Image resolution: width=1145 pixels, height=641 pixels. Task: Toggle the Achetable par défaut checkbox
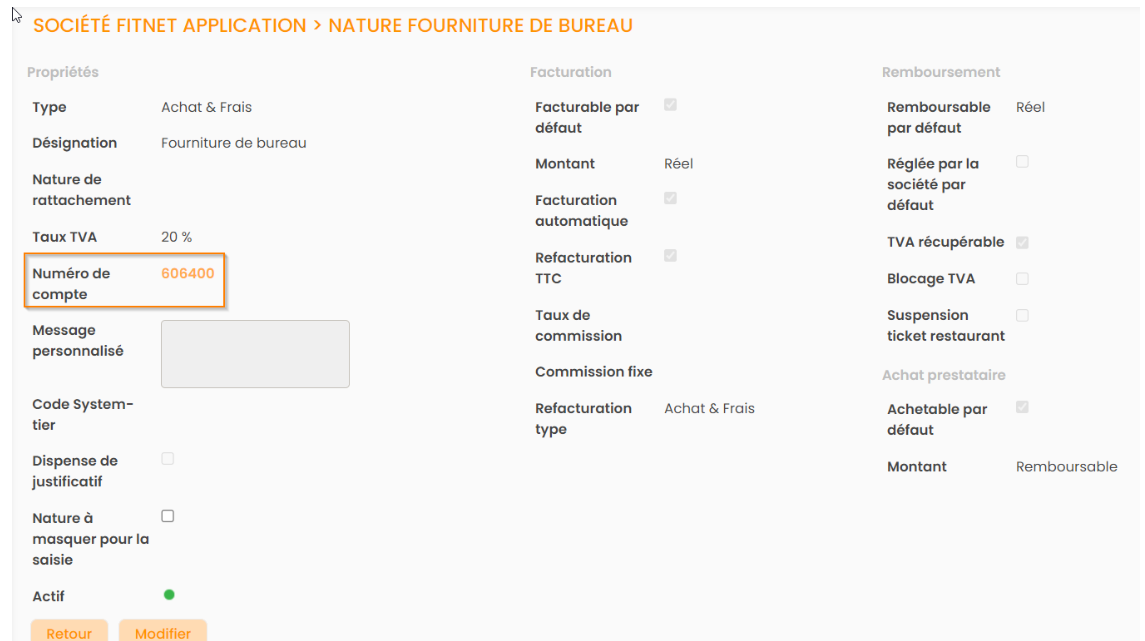tap(1022, 407)
